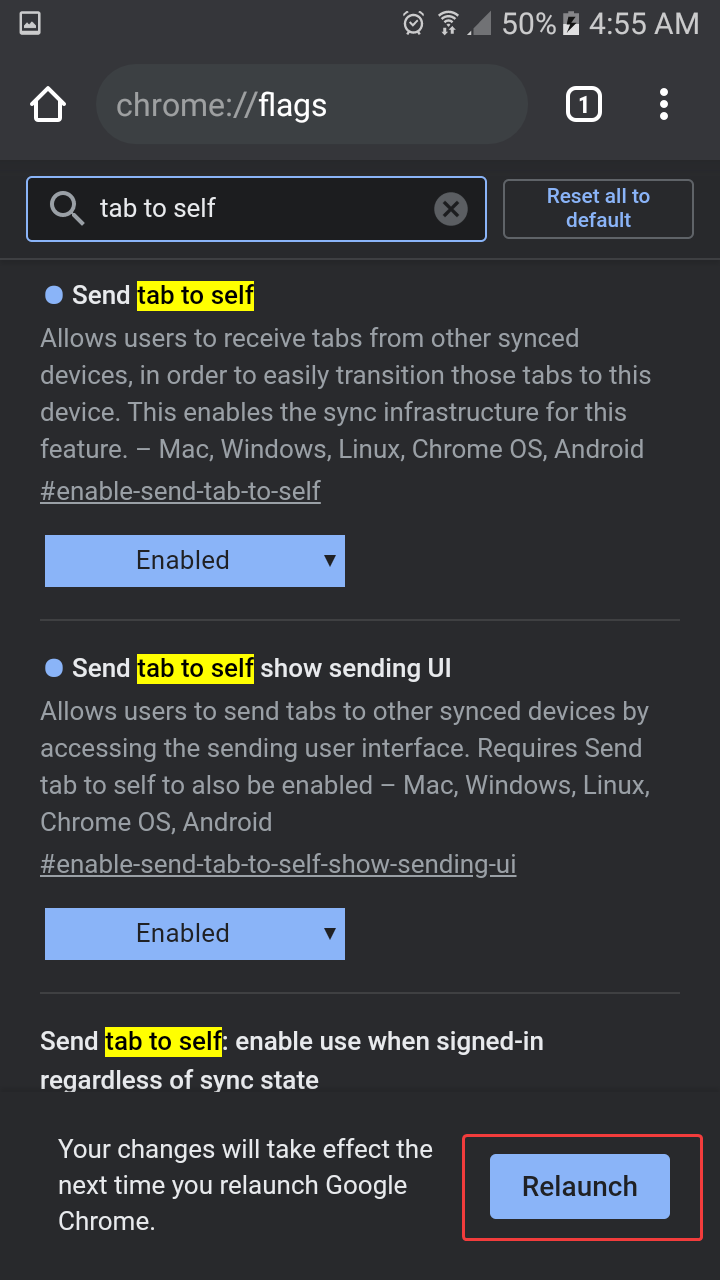Tap blue dot beside show sending UI flag
The width and height of the screenshot is (720, 1280).
[54, 668]
